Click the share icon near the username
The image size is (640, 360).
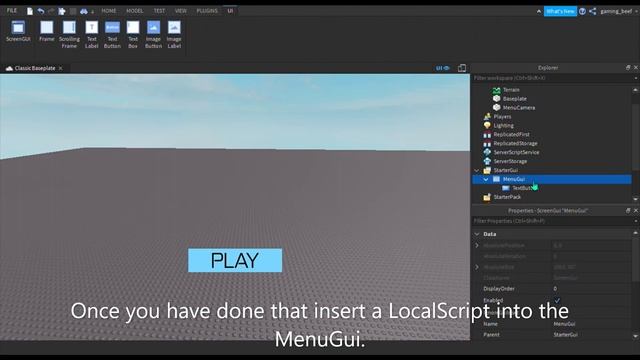pos(593,11)
